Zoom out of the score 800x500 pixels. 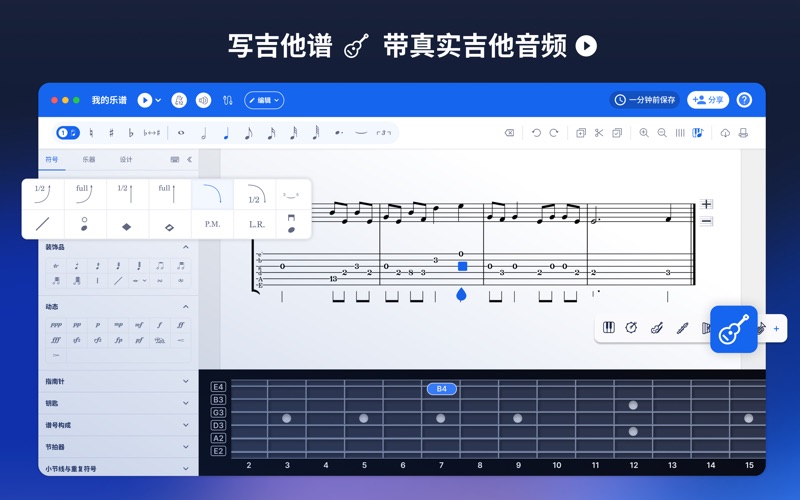(x=662, y=133)
